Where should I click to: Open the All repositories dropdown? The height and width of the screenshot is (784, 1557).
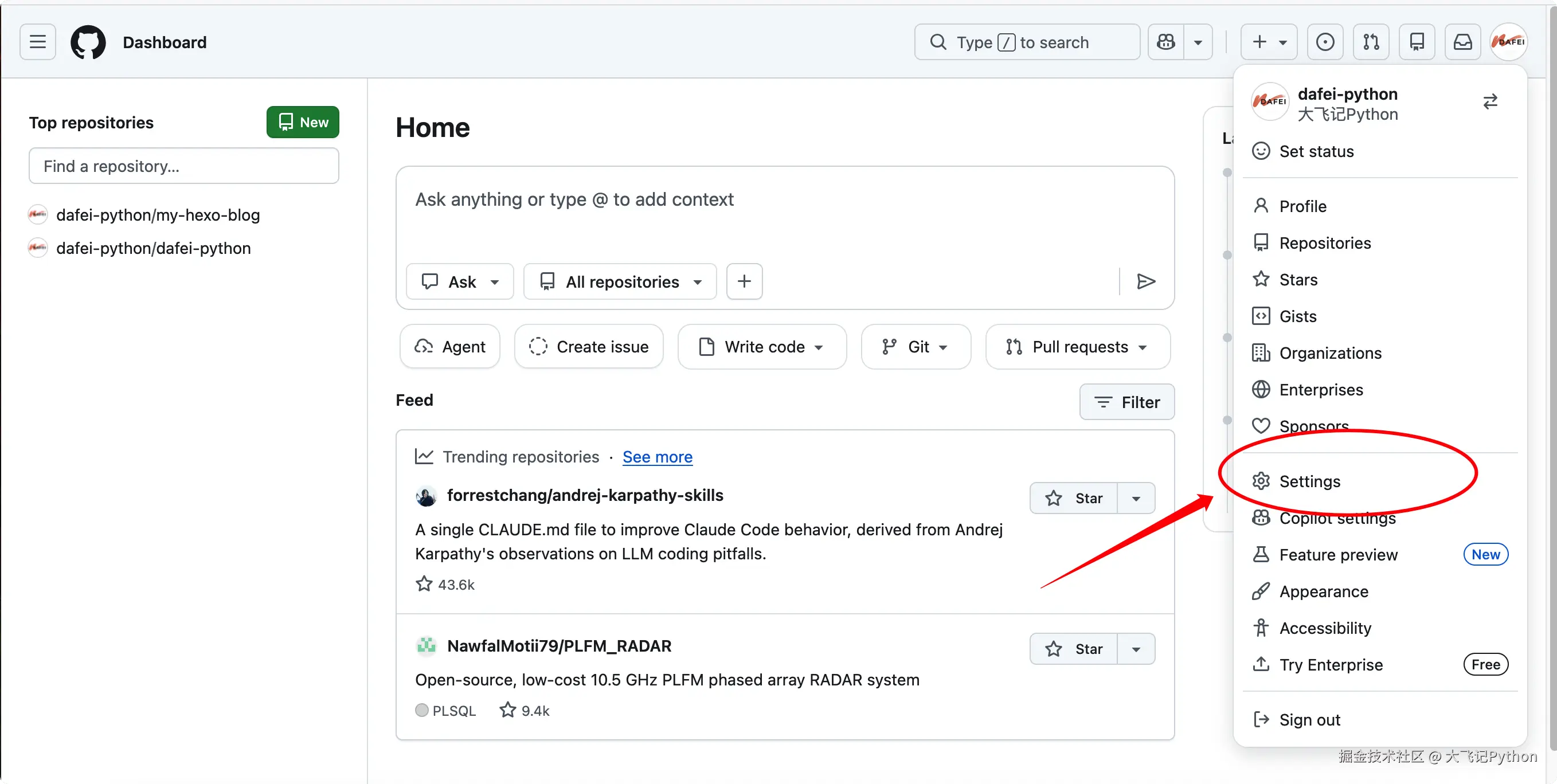click(620, 281)
